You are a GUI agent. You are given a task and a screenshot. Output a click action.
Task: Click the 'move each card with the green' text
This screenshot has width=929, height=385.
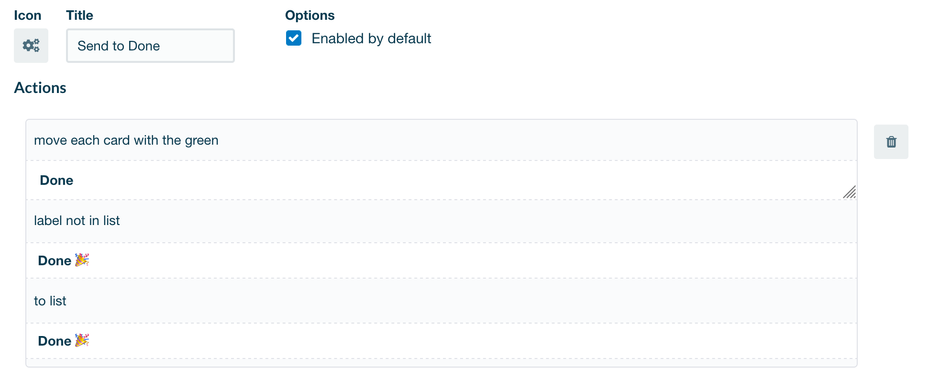coord(126,140)
